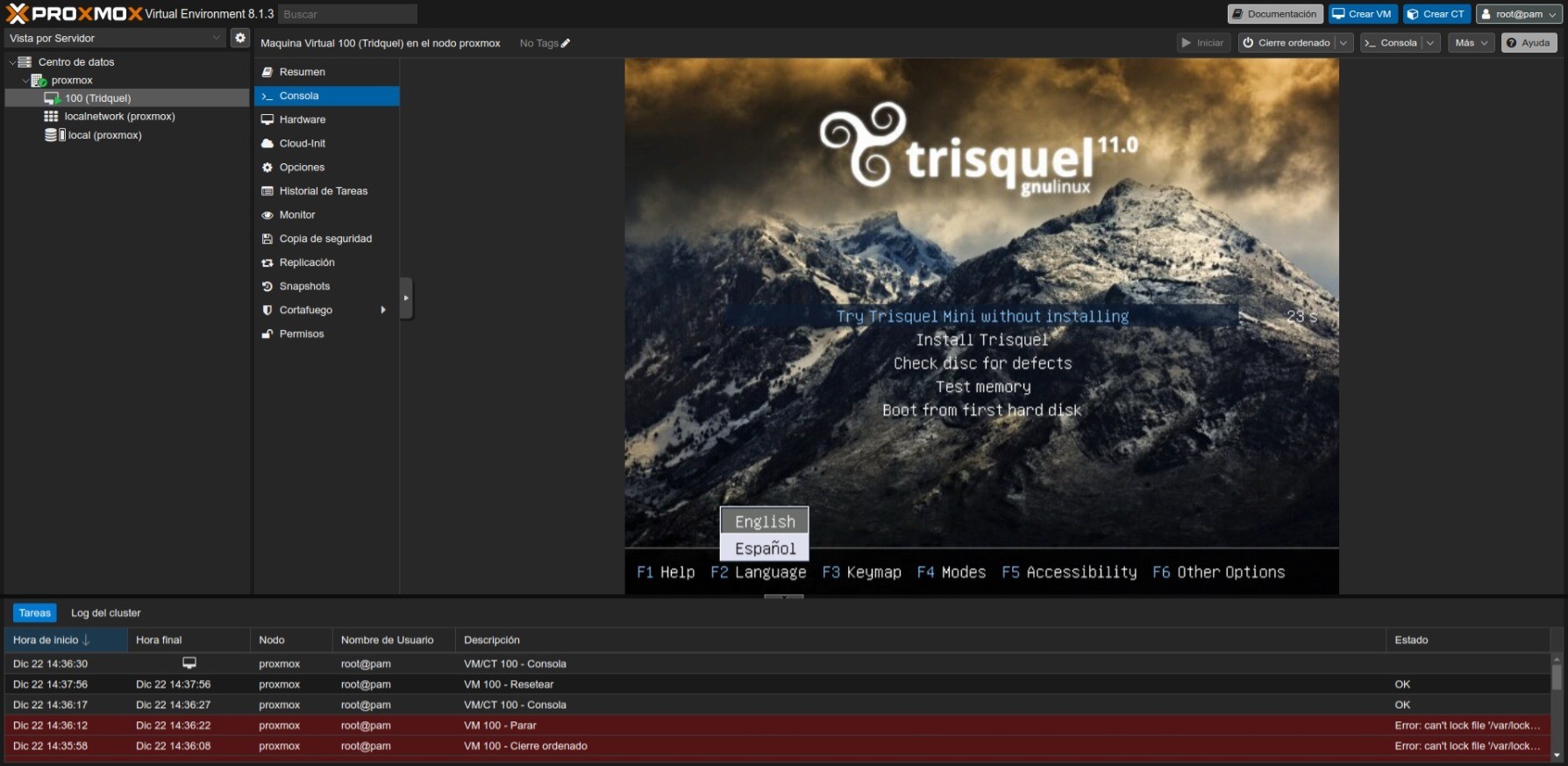Click the Cloud-Init cloud icon
Screen dimensions: 1568x766
(x=267, y=143)
